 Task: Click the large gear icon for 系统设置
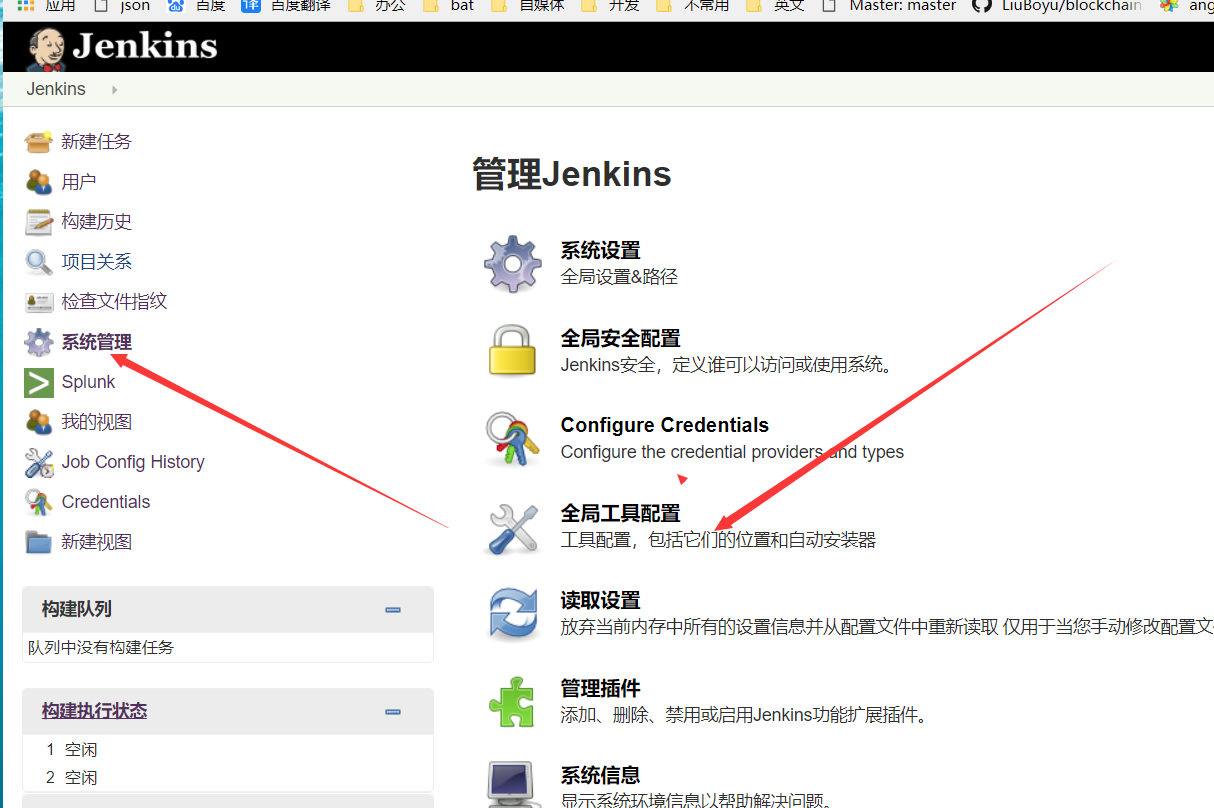(x=512, y=264)
